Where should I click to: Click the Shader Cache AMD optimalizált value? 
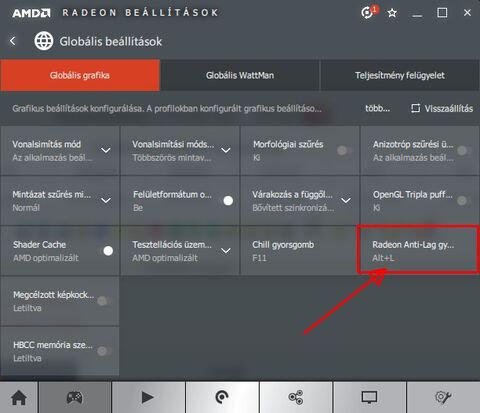coord(46,258)
